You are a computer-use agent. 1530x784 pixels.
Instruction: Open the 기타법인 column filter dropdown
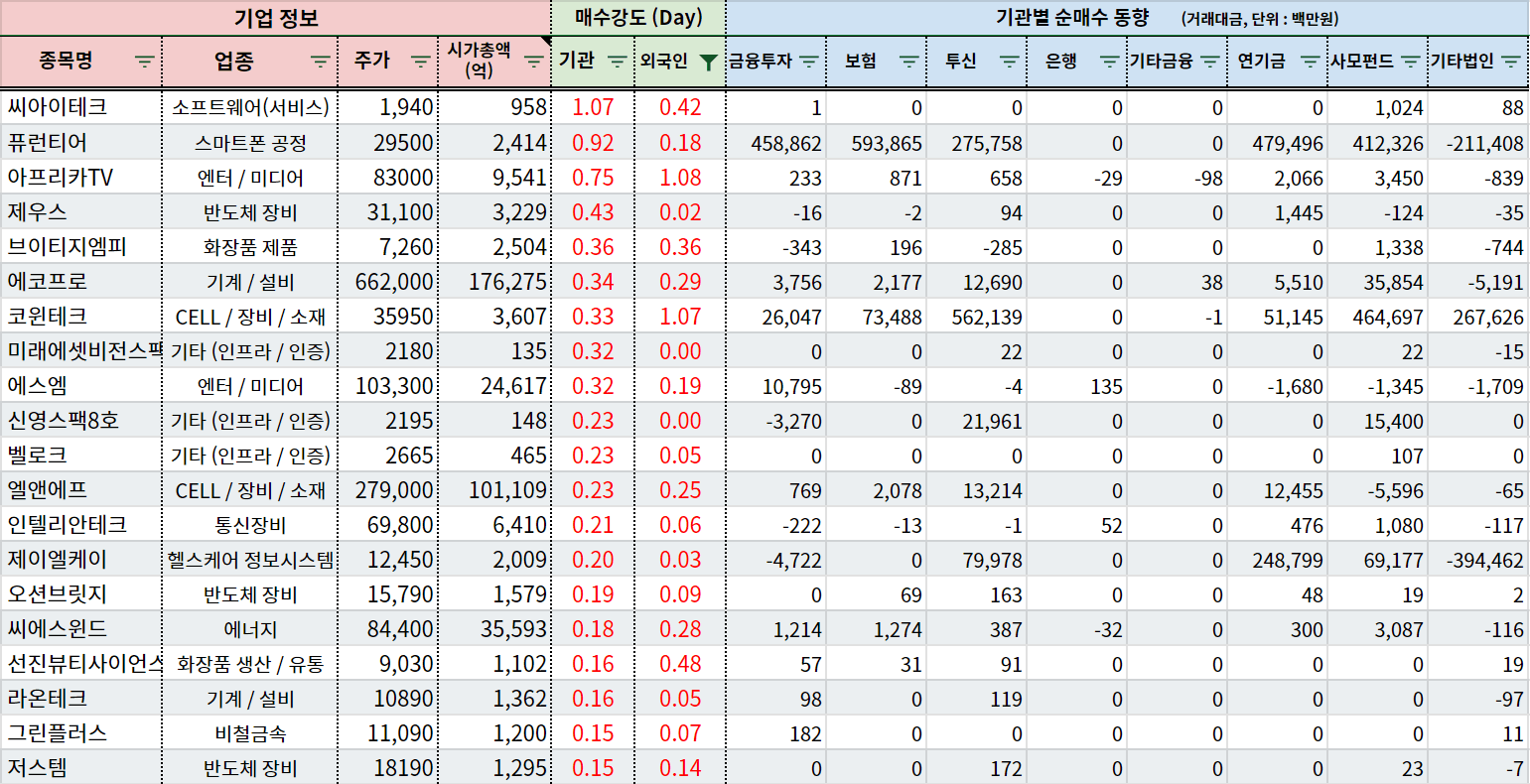(1512, 62)
